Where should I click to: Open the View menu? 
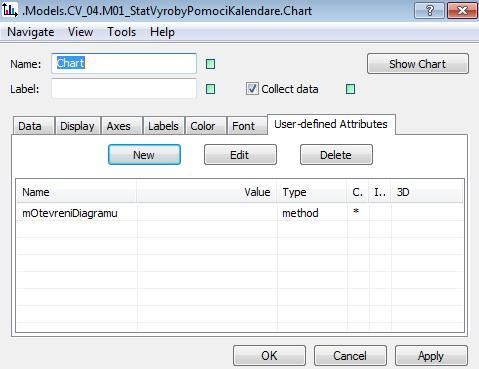point(80,32)
